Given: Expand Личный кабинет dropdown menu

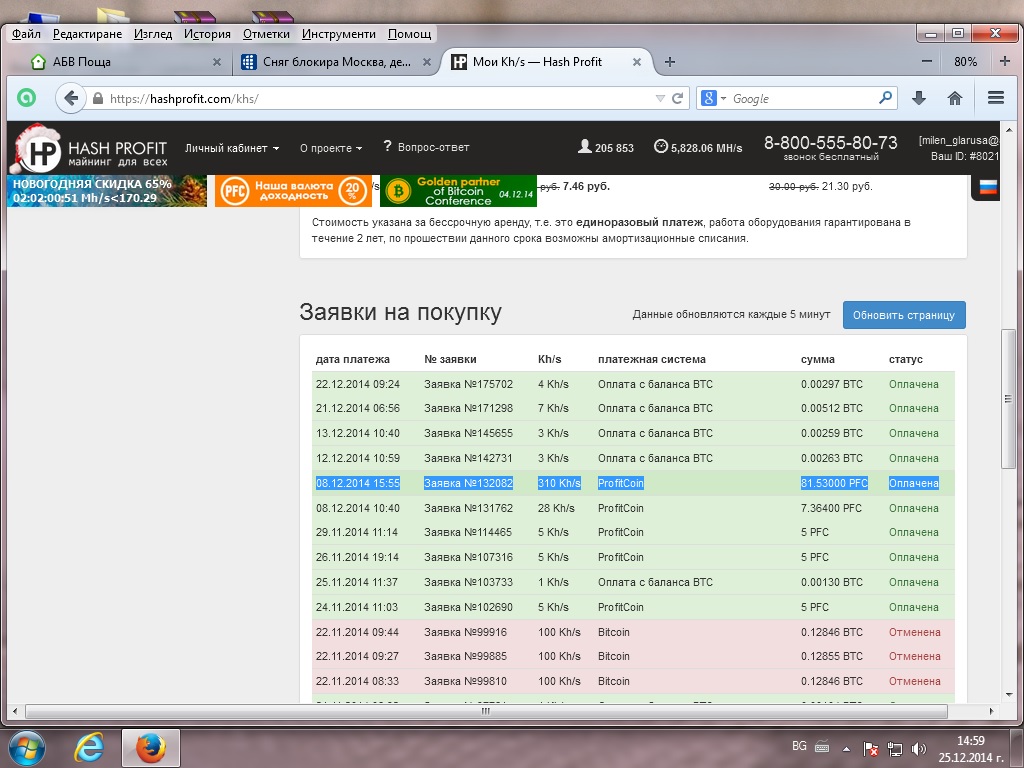Looking at the screenshot, I should (232, 148).
